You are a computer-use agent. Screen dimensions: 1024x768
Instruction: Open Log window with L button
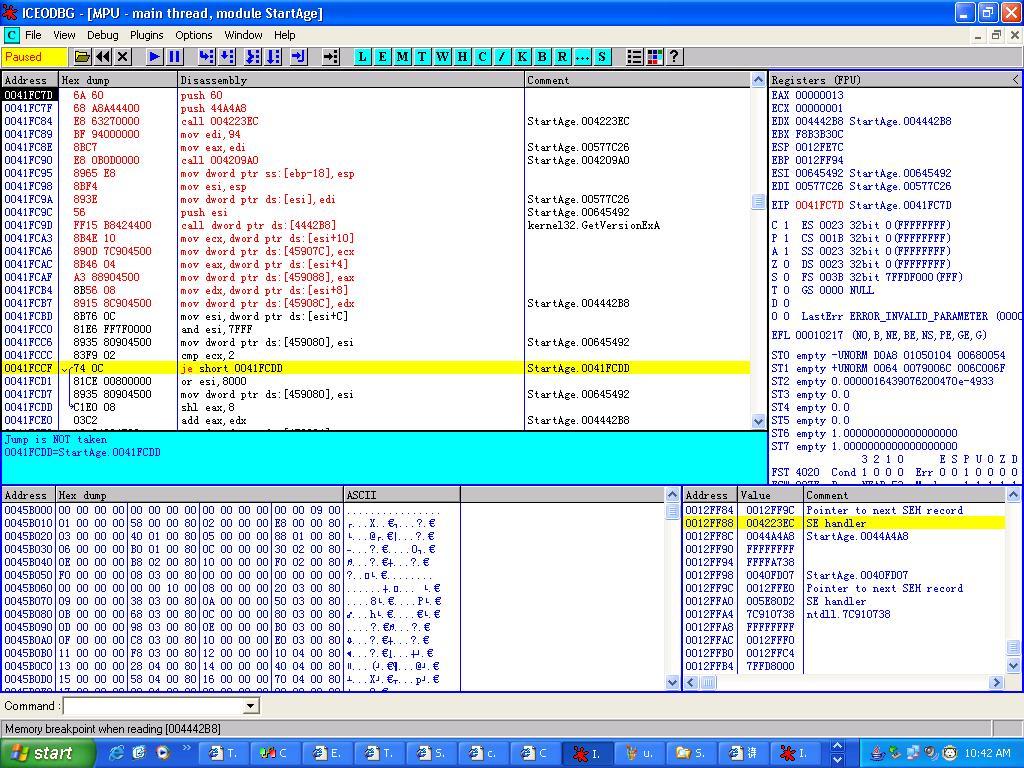pyautogui.click(x=362, y=57)
